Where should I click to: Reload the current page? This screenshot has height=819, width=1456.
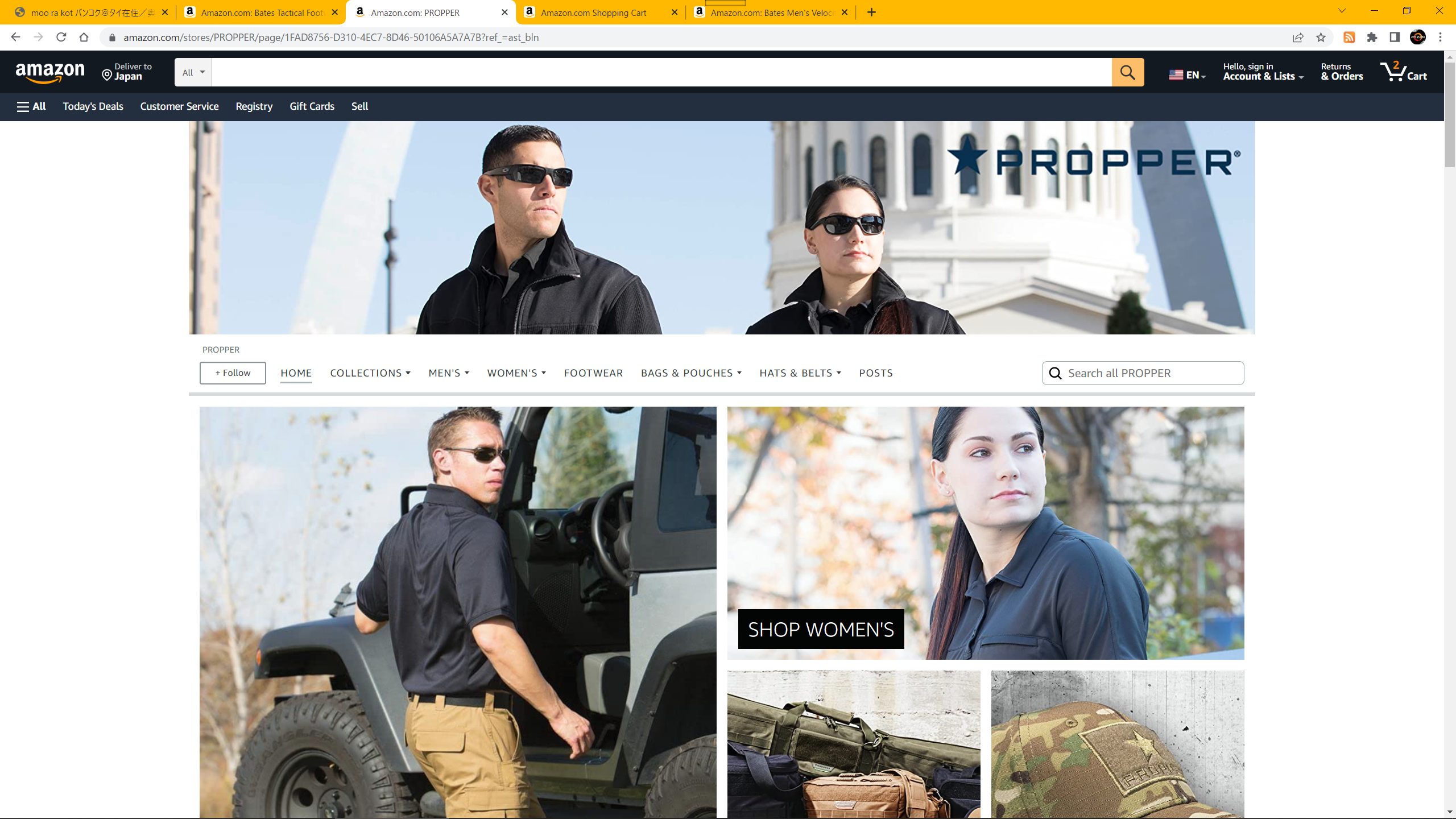pyautogui.click(x=61, y=37)
